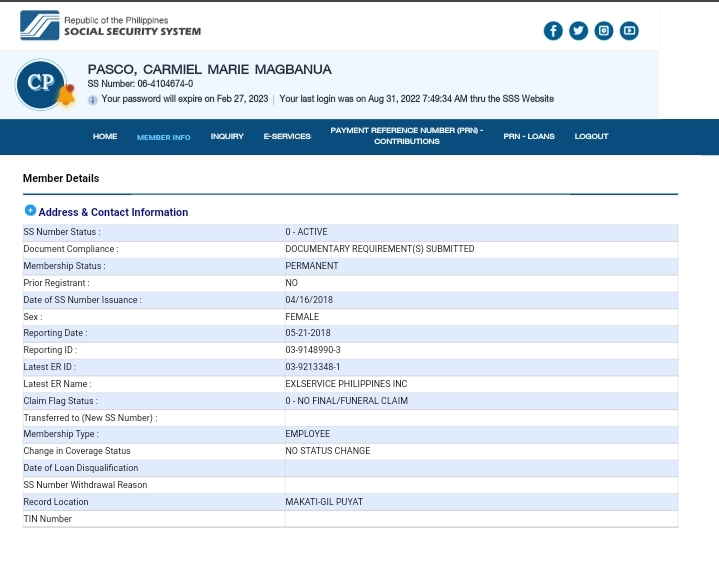
Task: Open the E-SERVICES menu
Action: (287, 137)
